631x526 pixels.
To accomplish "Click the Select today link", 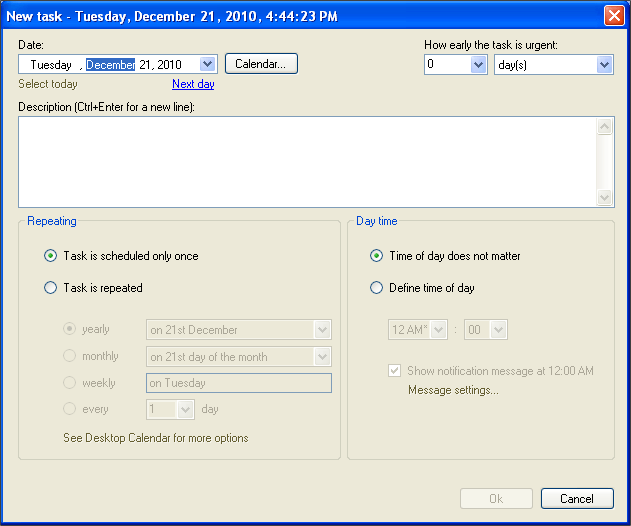I will tap(48, 84).
